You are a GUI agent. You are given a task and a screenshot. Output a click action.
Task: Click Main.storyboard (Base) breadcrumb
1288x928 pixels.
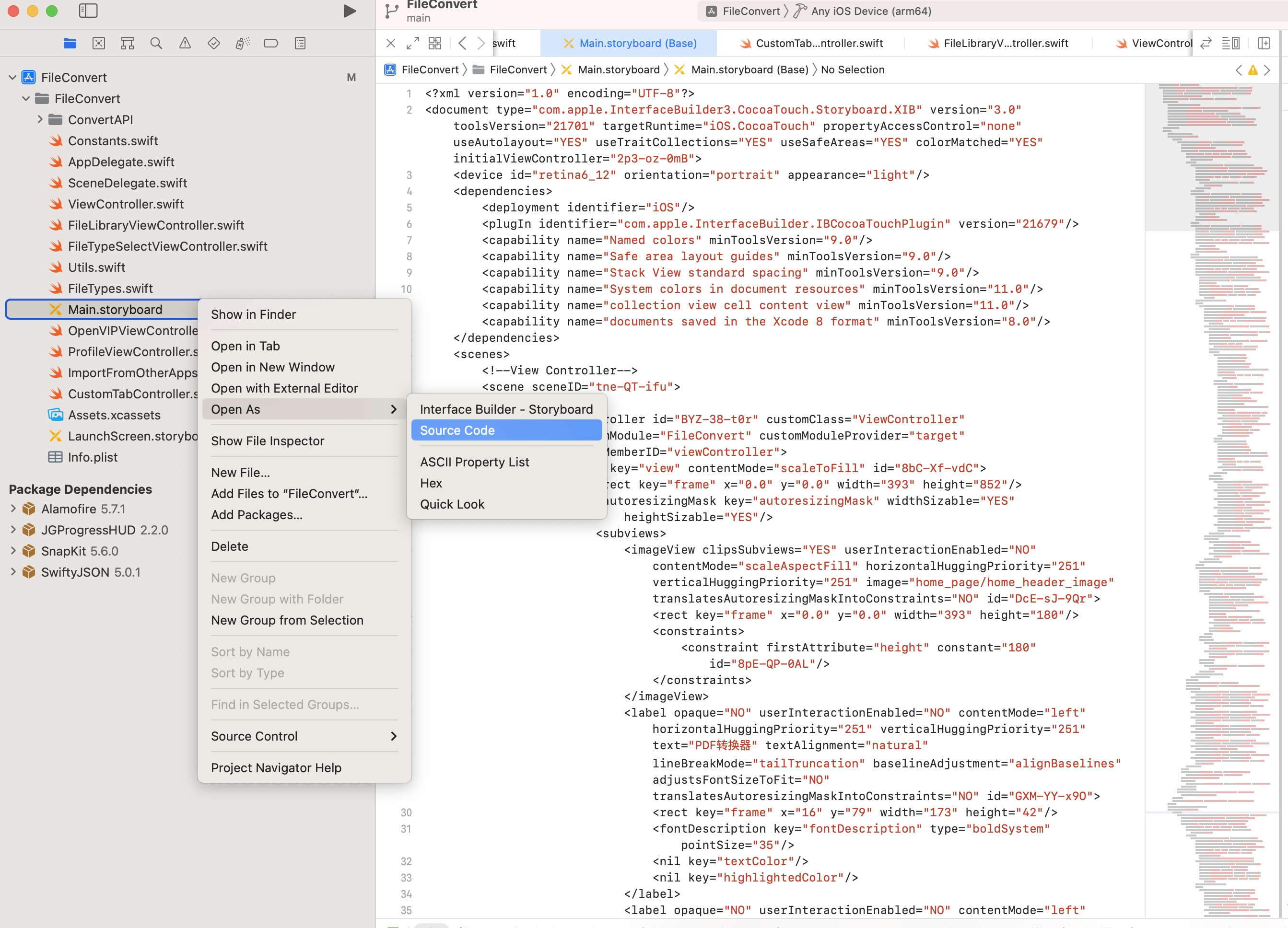point(742,70)
